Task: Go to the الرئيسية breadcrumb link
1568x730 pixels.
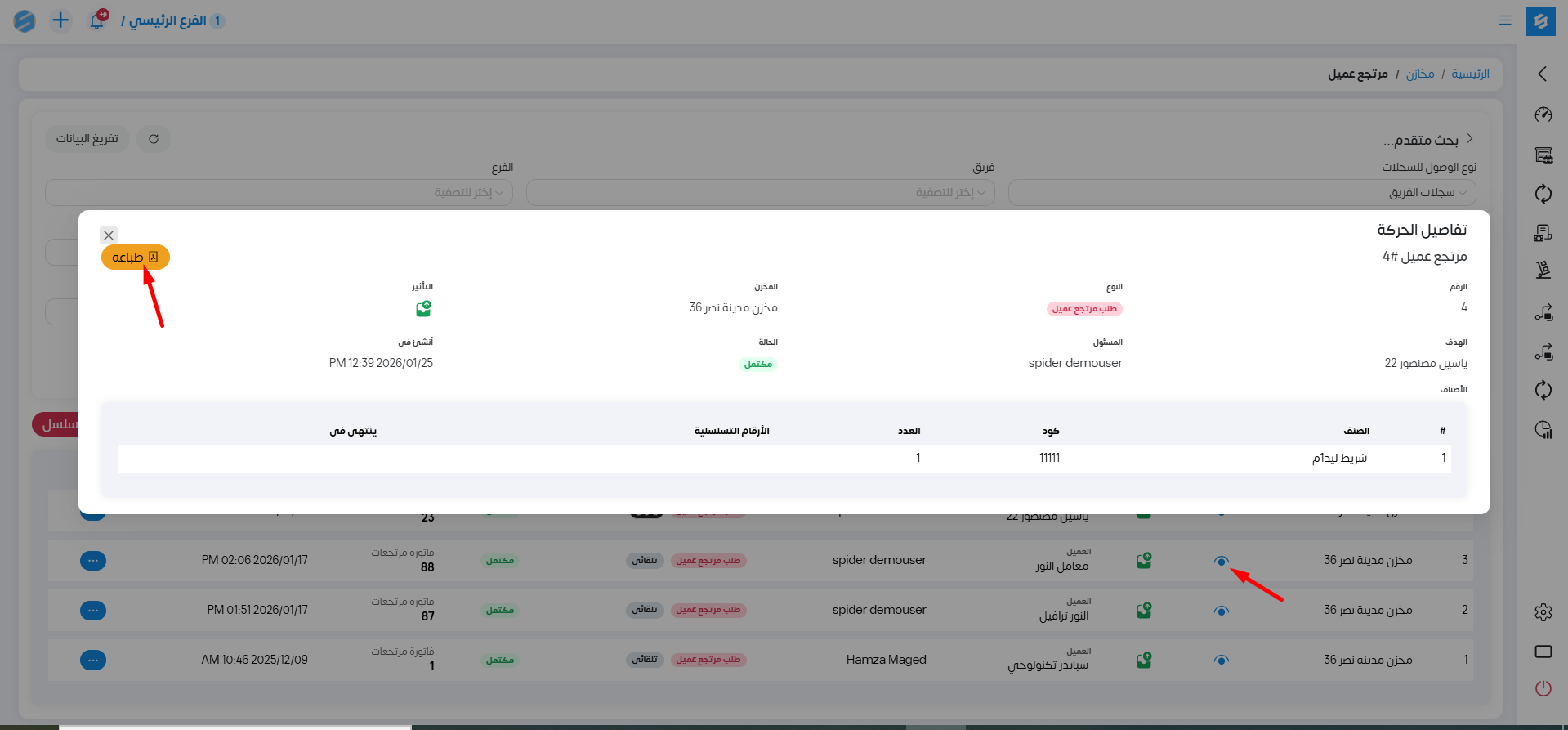Action: click(x=1470, y=74)
